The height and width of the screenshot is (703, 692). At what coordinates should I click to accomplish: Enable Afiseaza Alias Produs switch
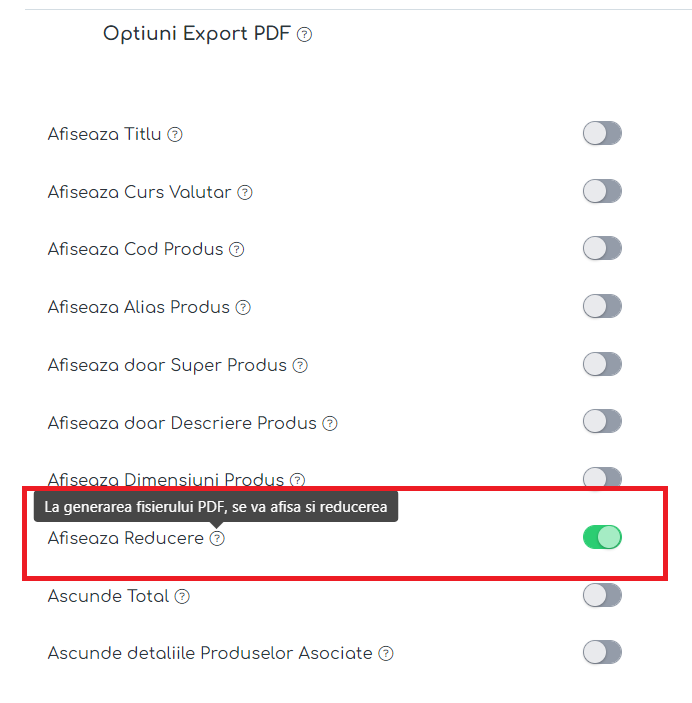point(602,306)
